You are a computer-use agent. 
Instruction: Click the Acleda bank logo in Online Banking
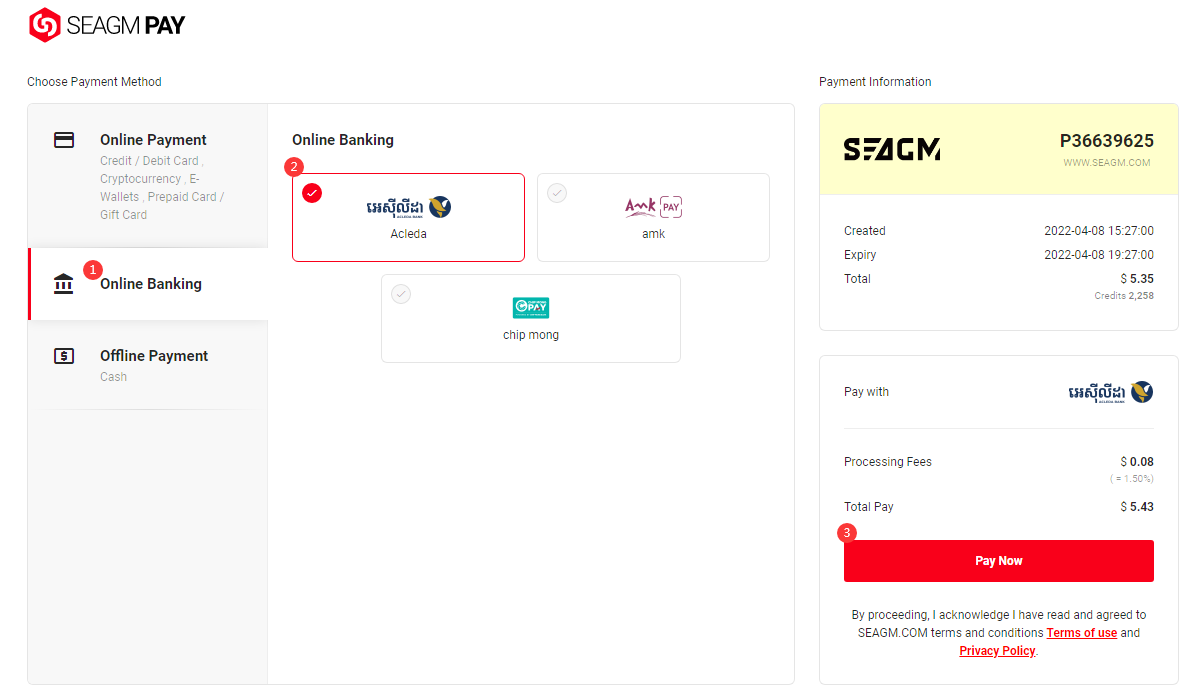[x=408, y=207]
